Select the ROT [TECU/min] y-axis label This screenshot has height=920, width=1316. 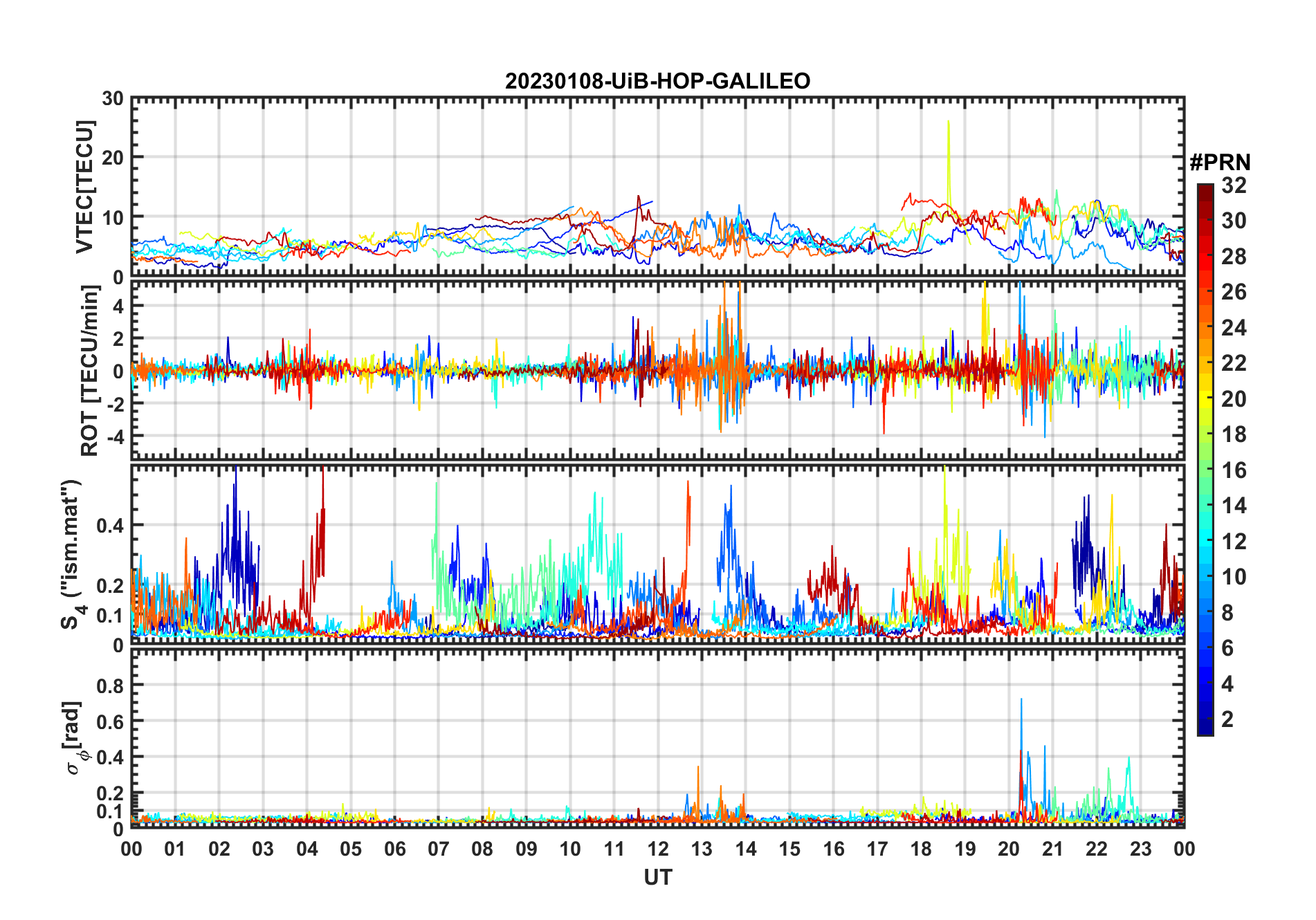click(90, 371)
